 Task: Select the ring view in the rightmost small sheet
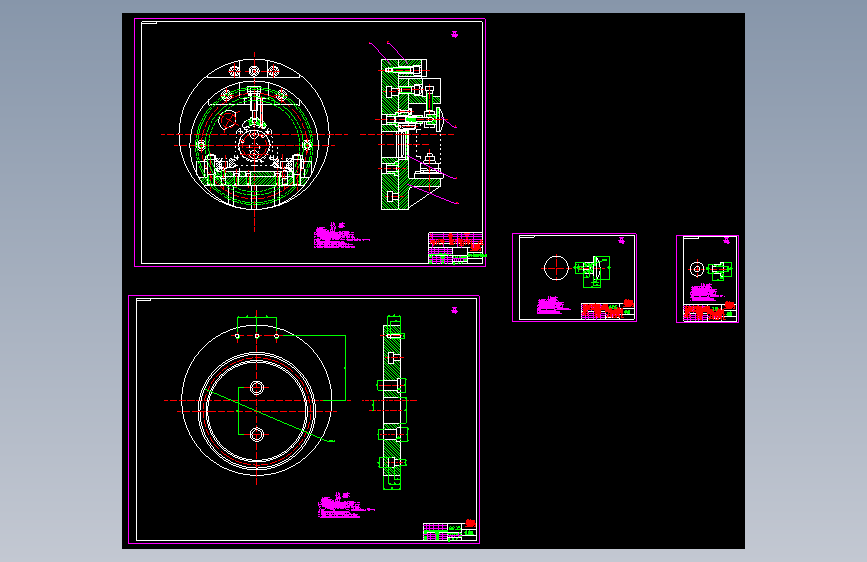tap(697, 269)
